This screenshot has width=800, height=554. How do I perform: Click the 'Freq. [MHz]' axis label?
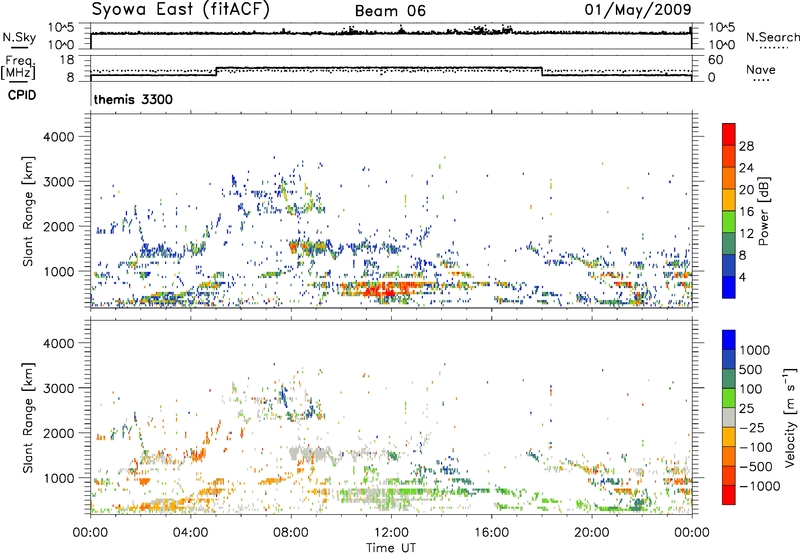pos(19,67)
